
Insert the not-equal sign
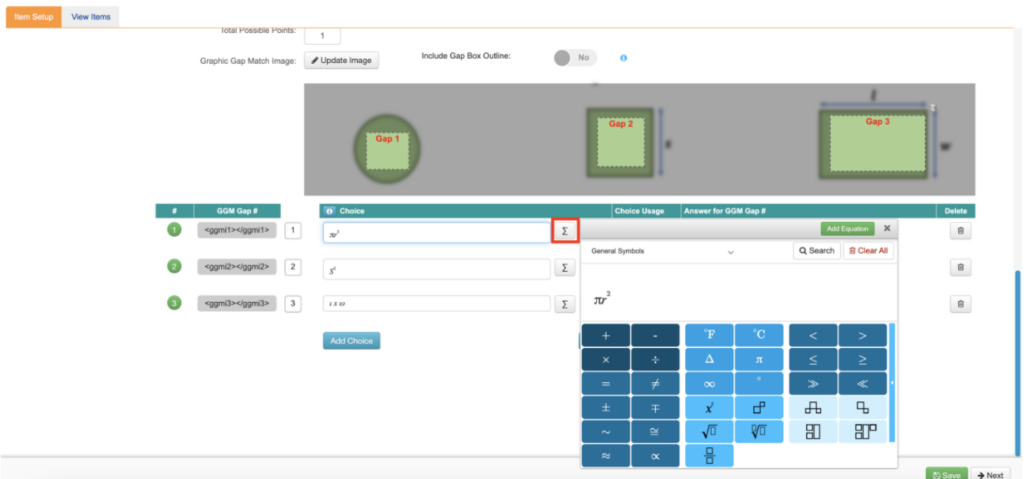(x=656, y=383)
